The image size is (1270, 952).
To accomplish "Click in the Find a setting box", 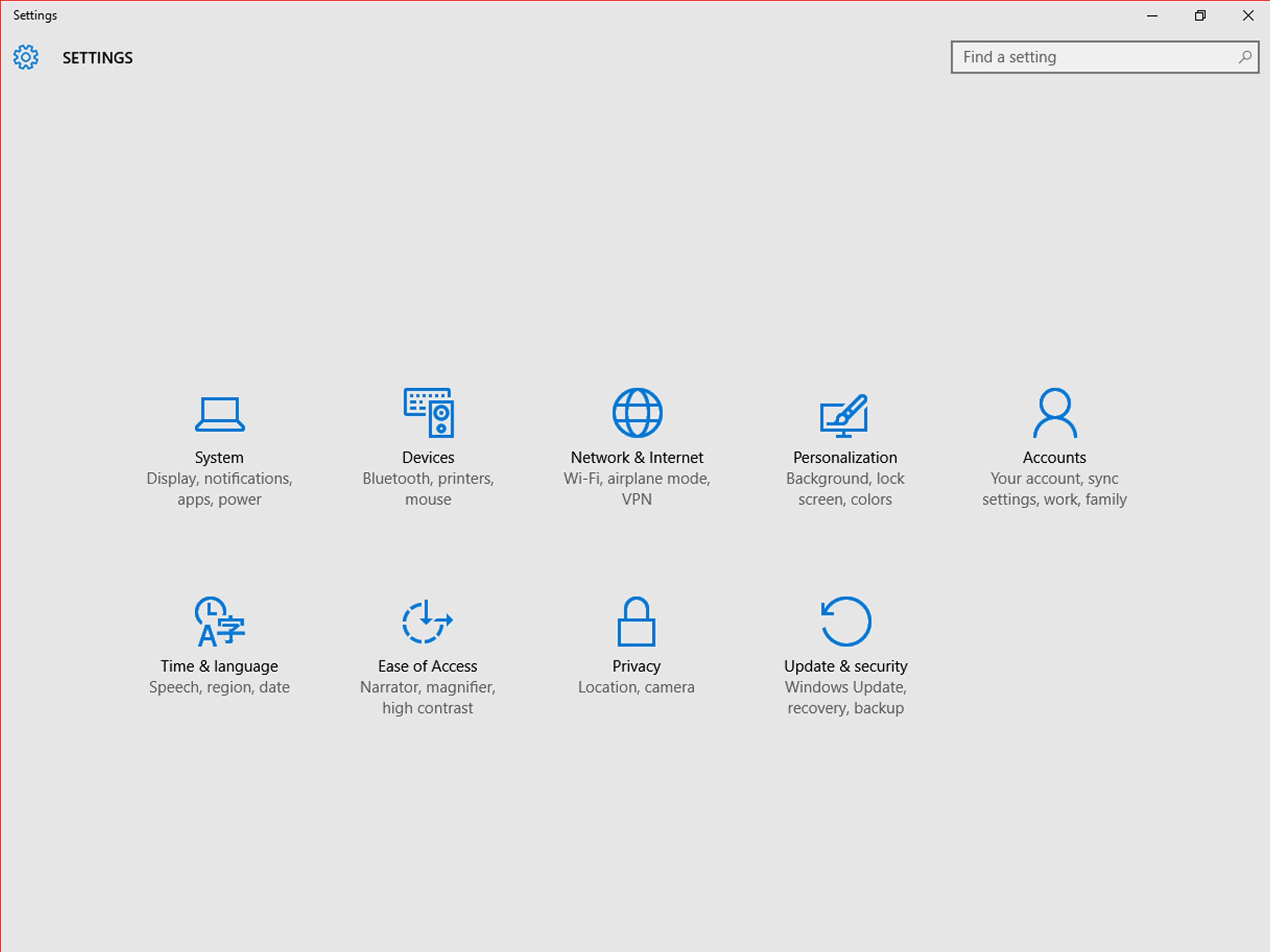I will click(x=1091, y=57).
